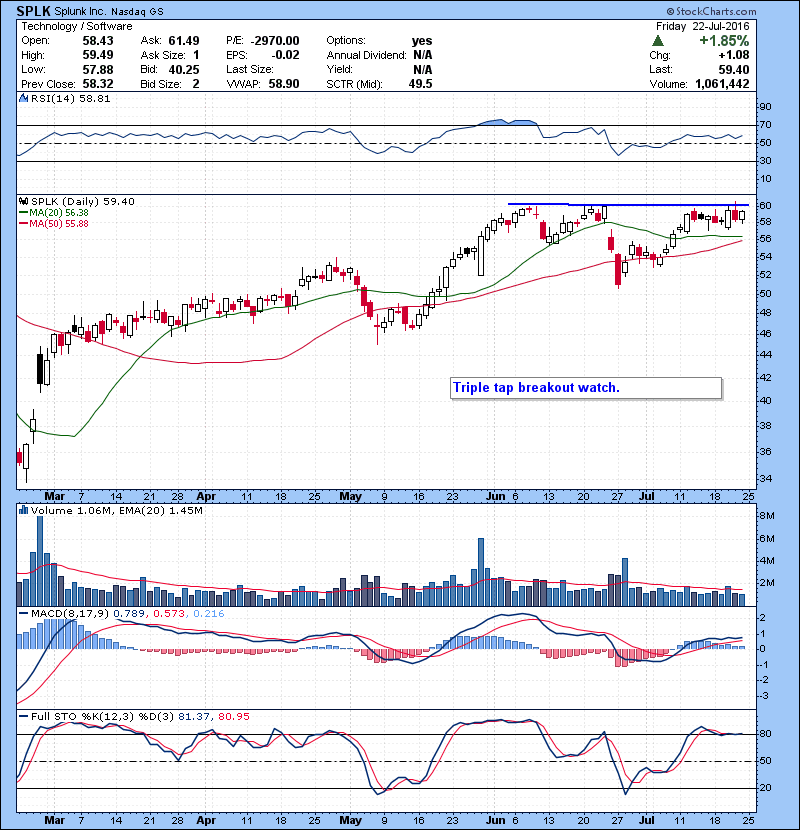Click the Annual Dividend N/A value

tap(423, 55)
